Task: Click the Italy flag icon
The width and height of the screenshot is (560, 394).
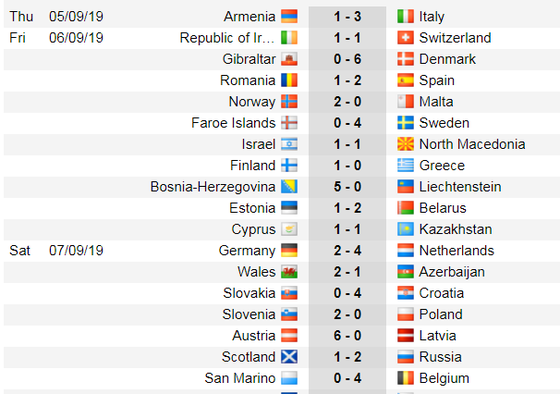Action: coord(405,16)
